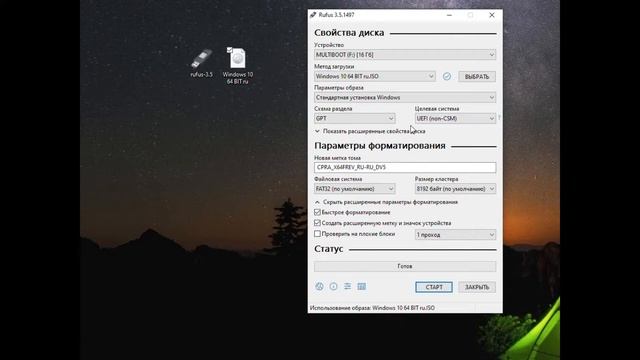This screenshot has height=360, width=640.
Task: Click the ВЫБРАТЬ button
Action: pos(477,76)
